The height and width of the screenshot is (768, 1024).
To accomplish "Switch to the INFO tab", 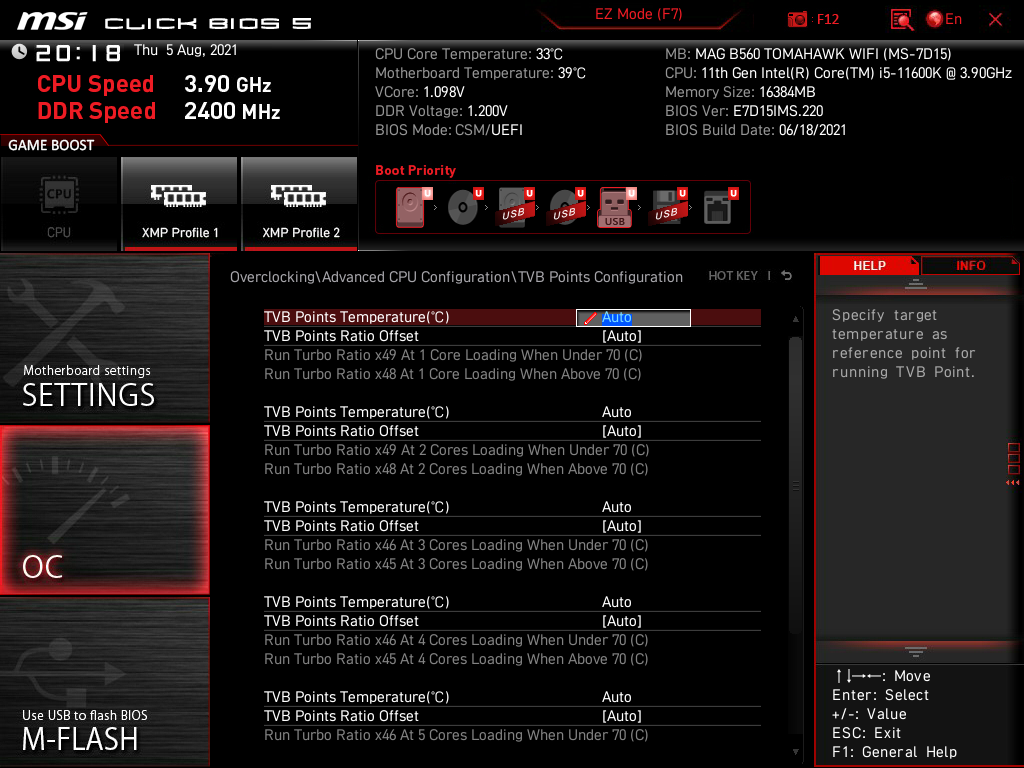I will click(x=970, y=266).
